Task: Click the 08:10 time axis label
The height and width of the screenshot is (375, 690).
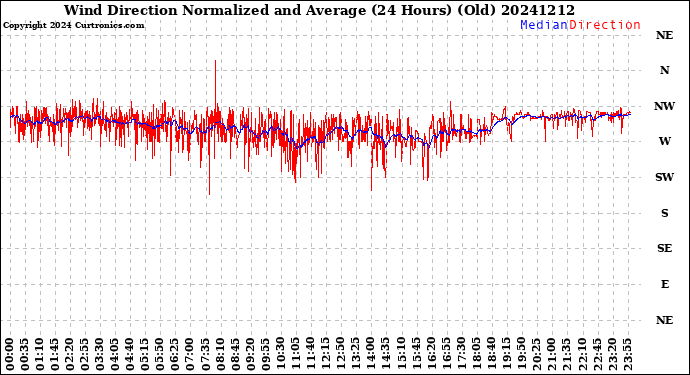Action: (220, 355)
